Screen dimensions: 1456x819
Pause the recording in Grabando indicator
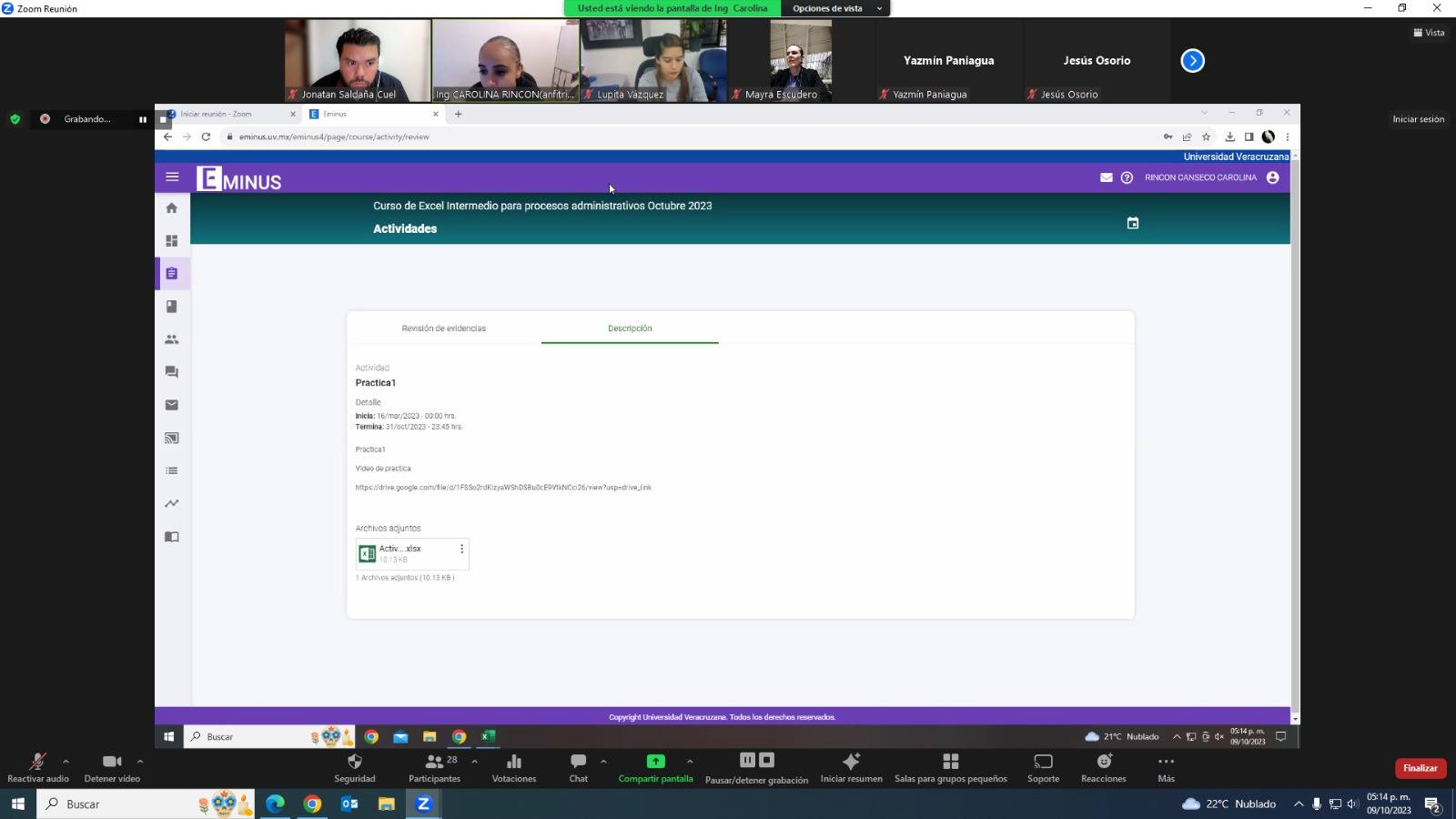pyautogui.click(x=143, y=119)
